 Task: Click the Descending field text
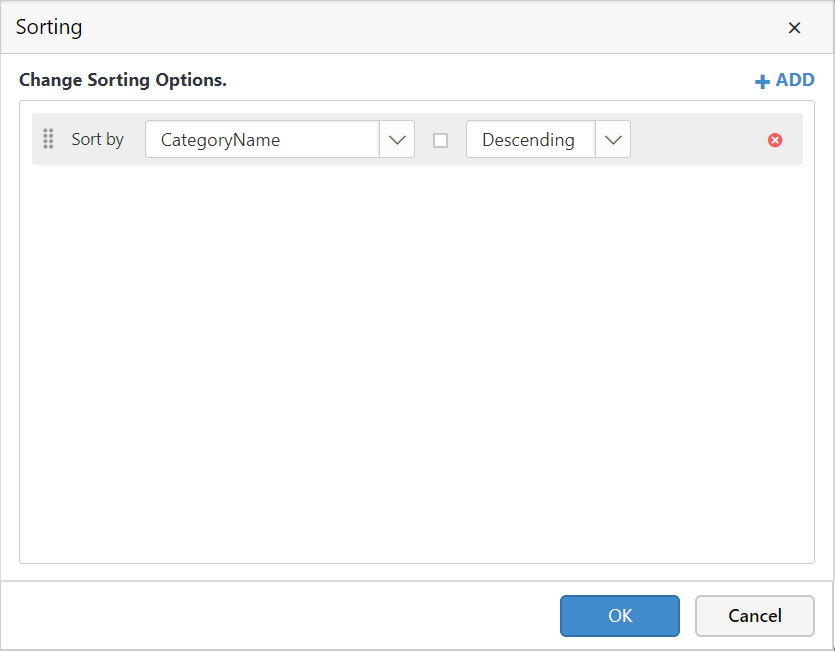pyautogui.click(x=530, y=140)
